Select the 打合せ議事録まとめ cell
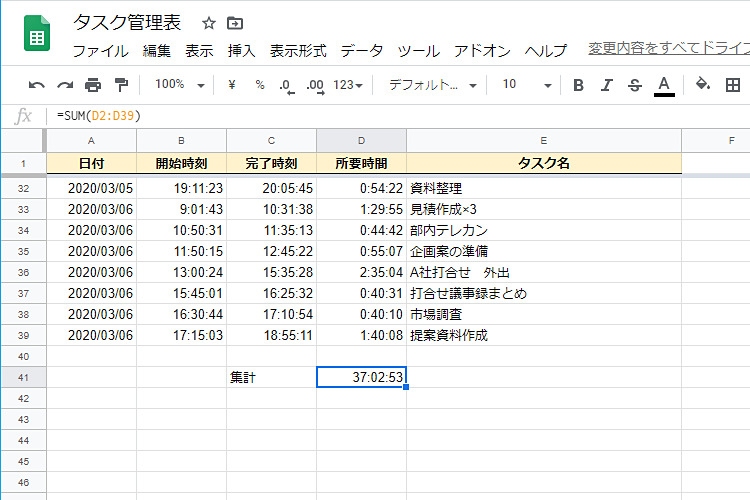 click(x=544, y=293)
